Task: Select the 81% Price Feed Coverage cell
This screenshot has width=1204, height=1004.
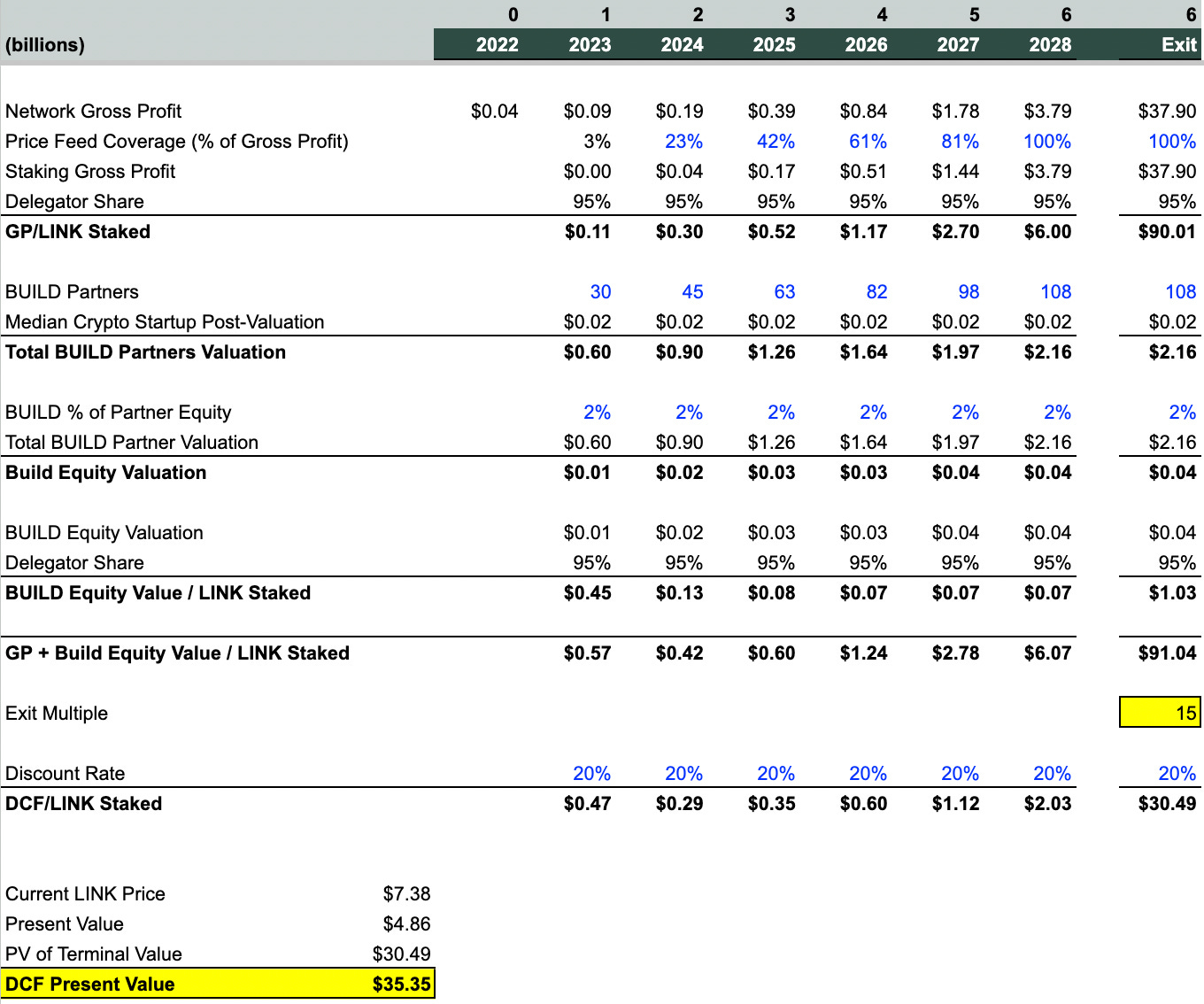Action: [x=960, y=141]
